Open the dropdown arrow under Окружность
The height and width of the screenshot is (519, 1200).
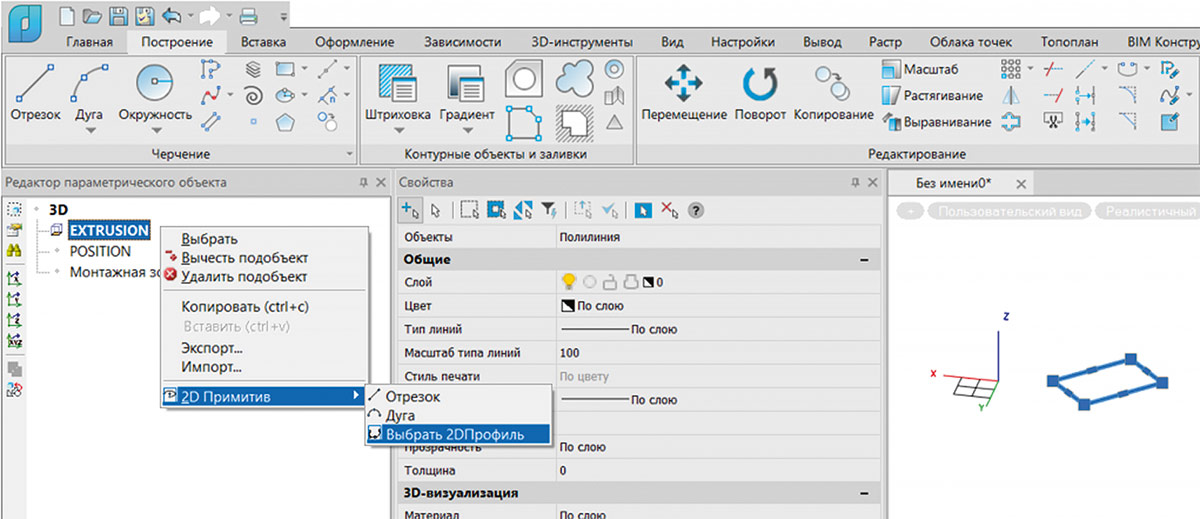tap(155, 130)
